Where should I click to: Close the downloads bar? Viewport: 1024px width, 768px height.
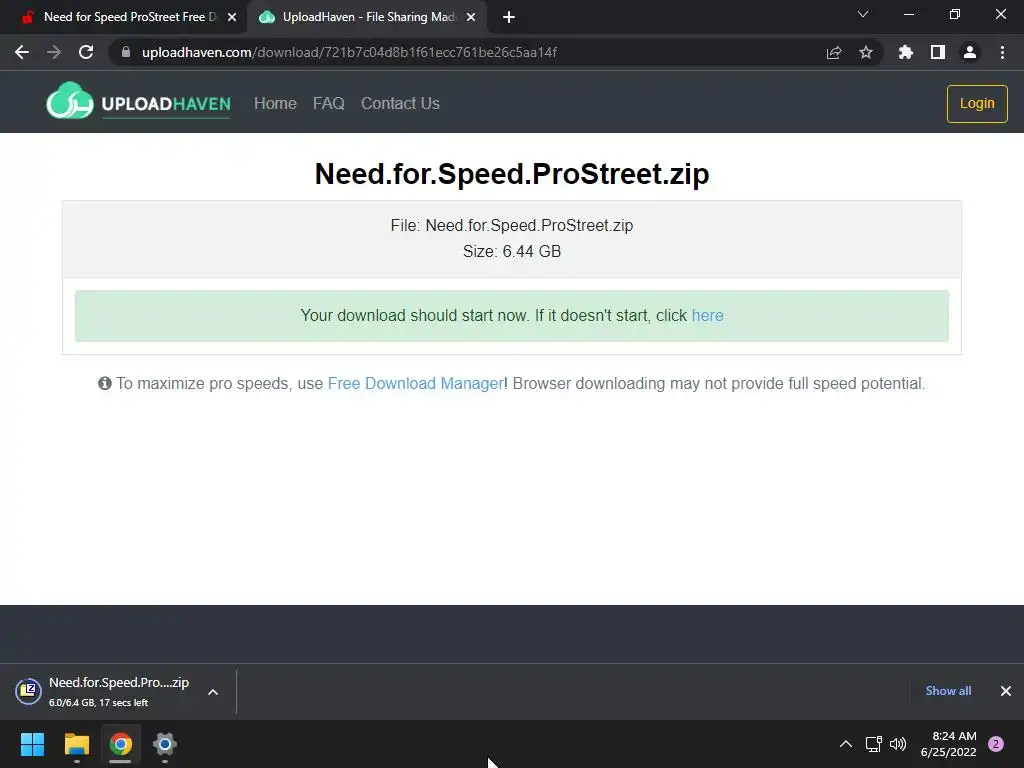click(x=1006, y=691)
